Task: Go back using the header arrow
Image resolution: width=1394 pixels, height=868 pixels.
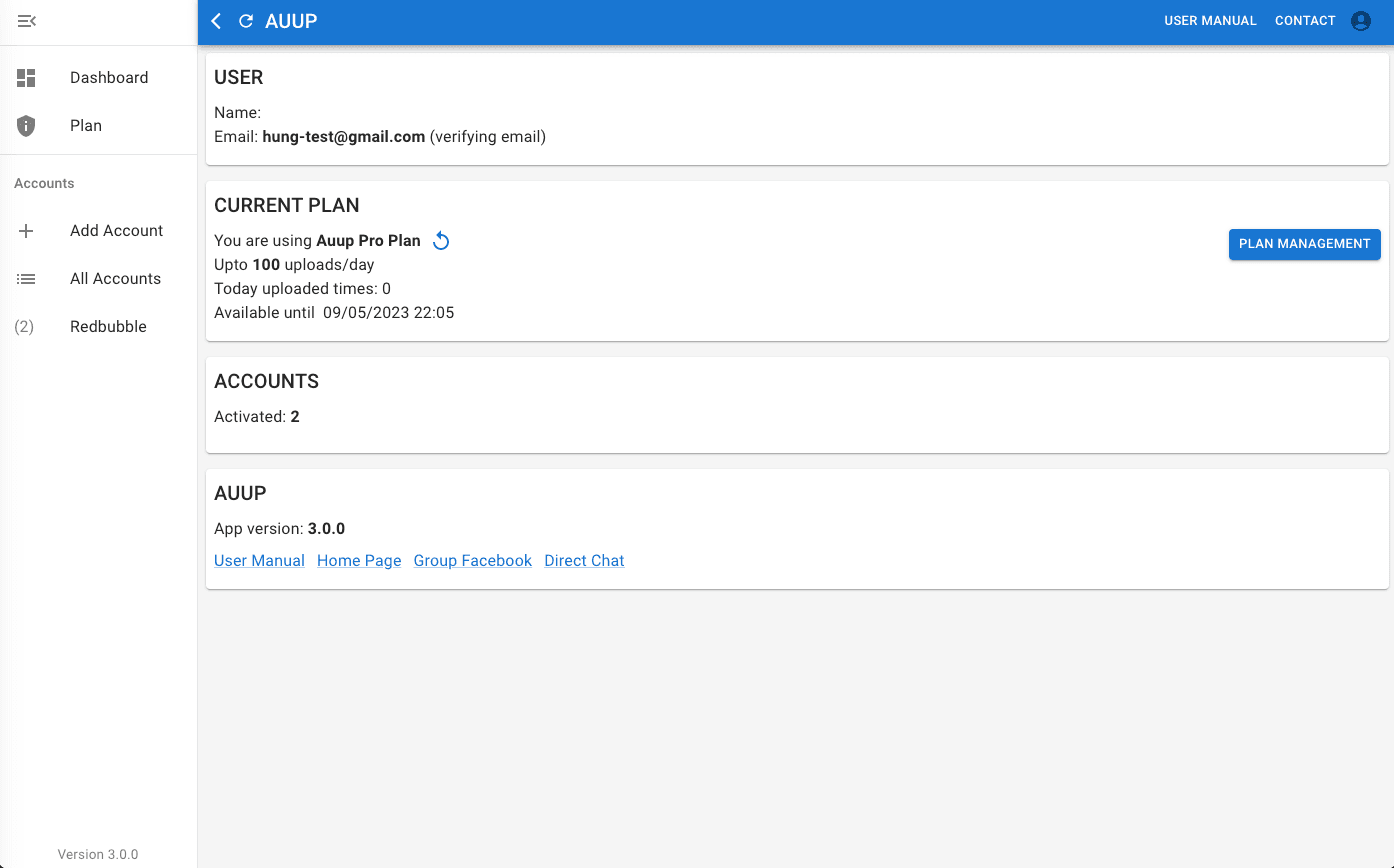Action: [216, 21]
